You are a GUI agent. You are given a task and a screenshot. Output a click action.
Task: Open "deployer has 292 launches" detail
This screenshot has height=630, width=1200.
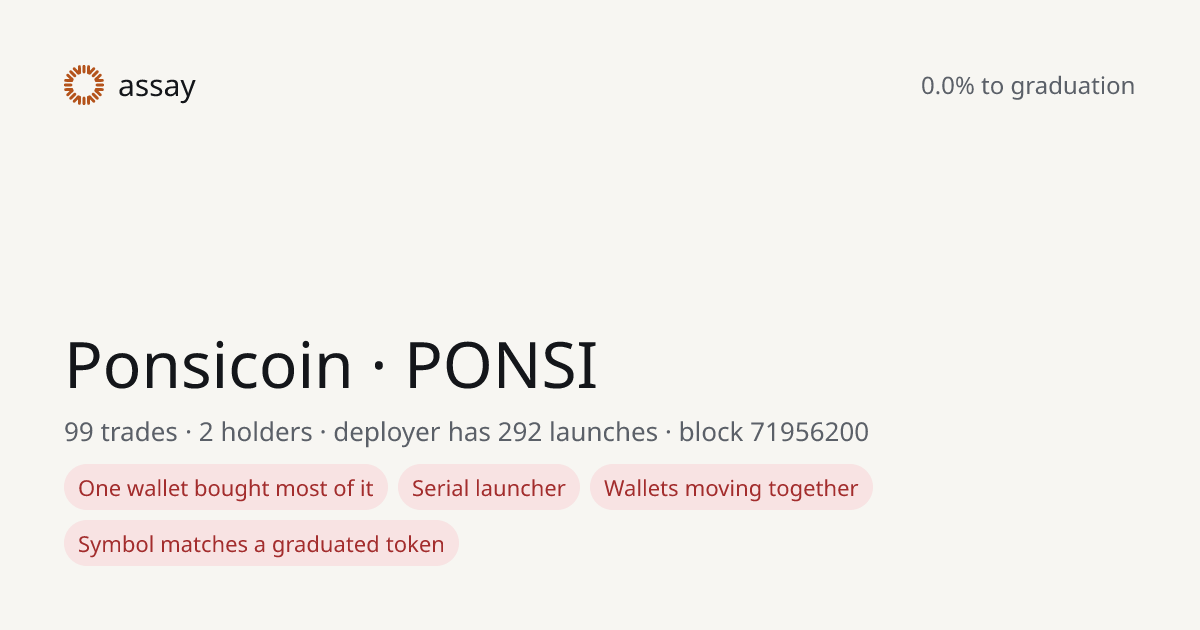coord(496,432)
